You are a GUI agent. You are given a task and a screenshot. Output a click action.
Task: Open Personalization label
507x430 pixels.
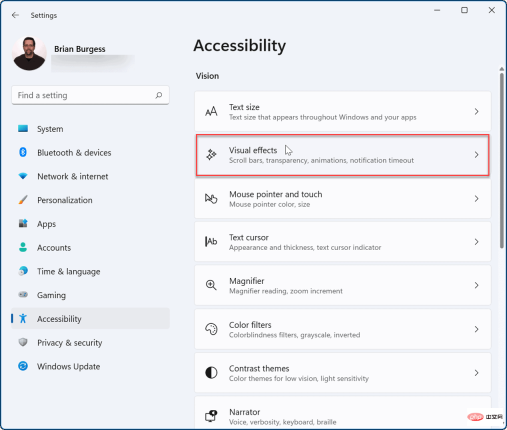[x=65, y=200]
